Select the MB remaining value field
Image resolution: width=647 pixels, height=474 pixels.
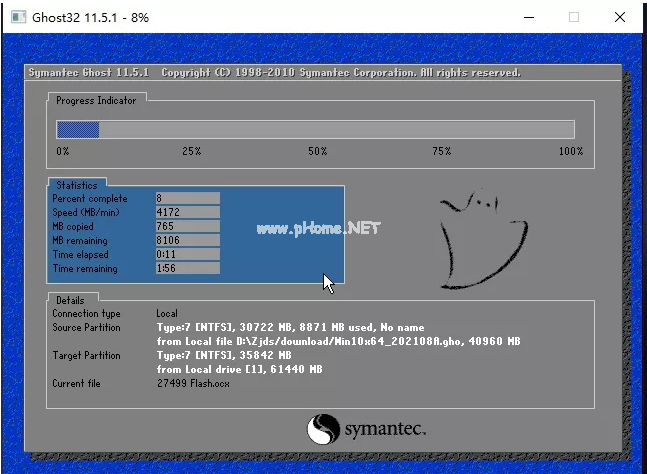187,241
